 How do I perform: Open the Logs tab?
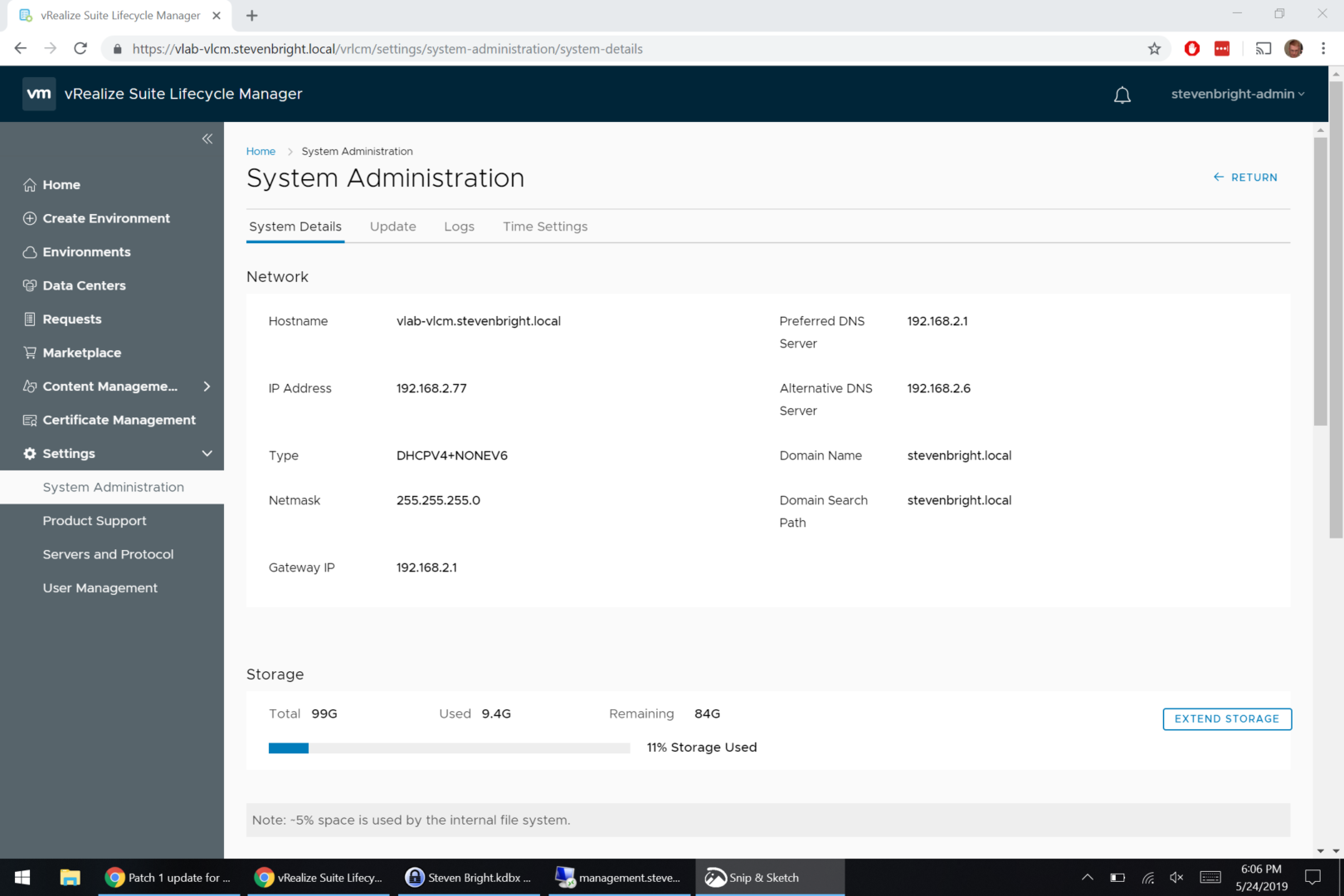[459, 226]
